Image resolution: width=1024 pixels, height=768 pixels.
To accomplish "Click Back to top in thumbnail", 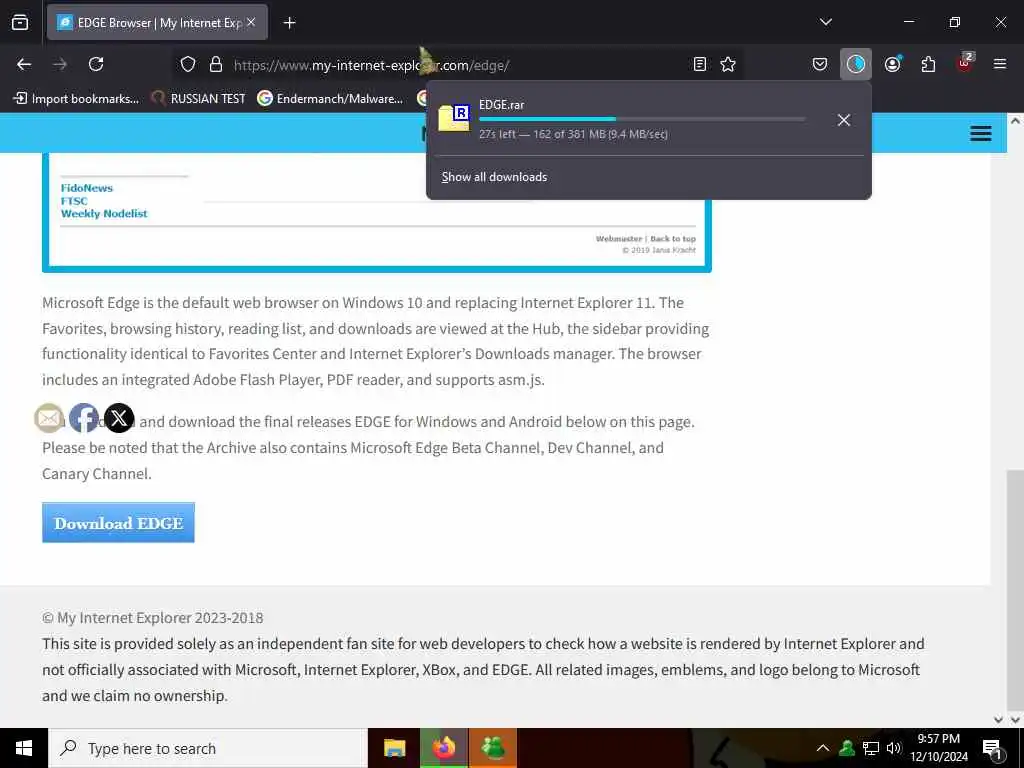I will click(x=673, y=239).
